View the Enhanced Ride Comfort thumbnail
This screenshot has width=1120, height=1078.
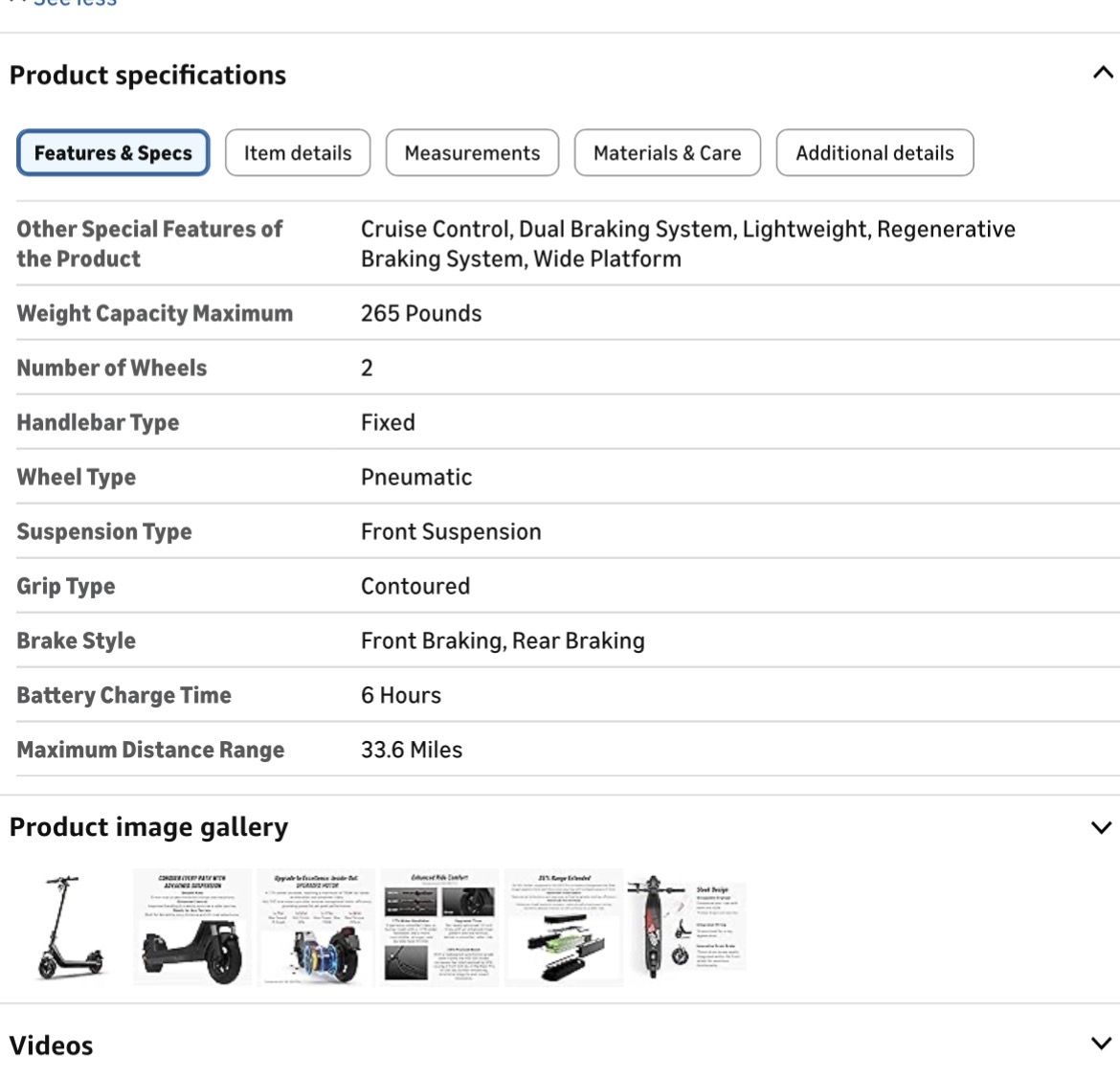[439, 927]
